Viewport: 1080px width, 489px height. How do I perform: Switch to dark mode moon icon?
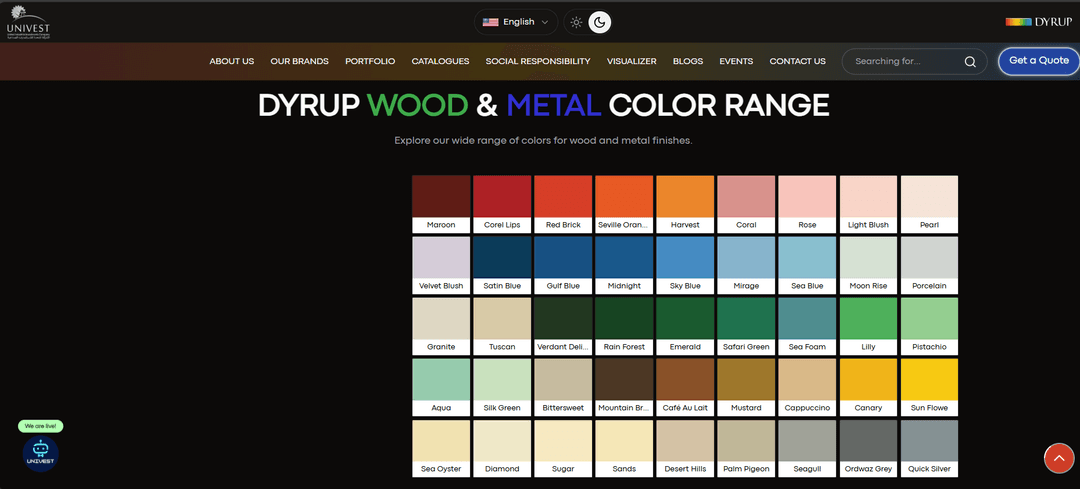pyautogui.click(x=599, y=22)
